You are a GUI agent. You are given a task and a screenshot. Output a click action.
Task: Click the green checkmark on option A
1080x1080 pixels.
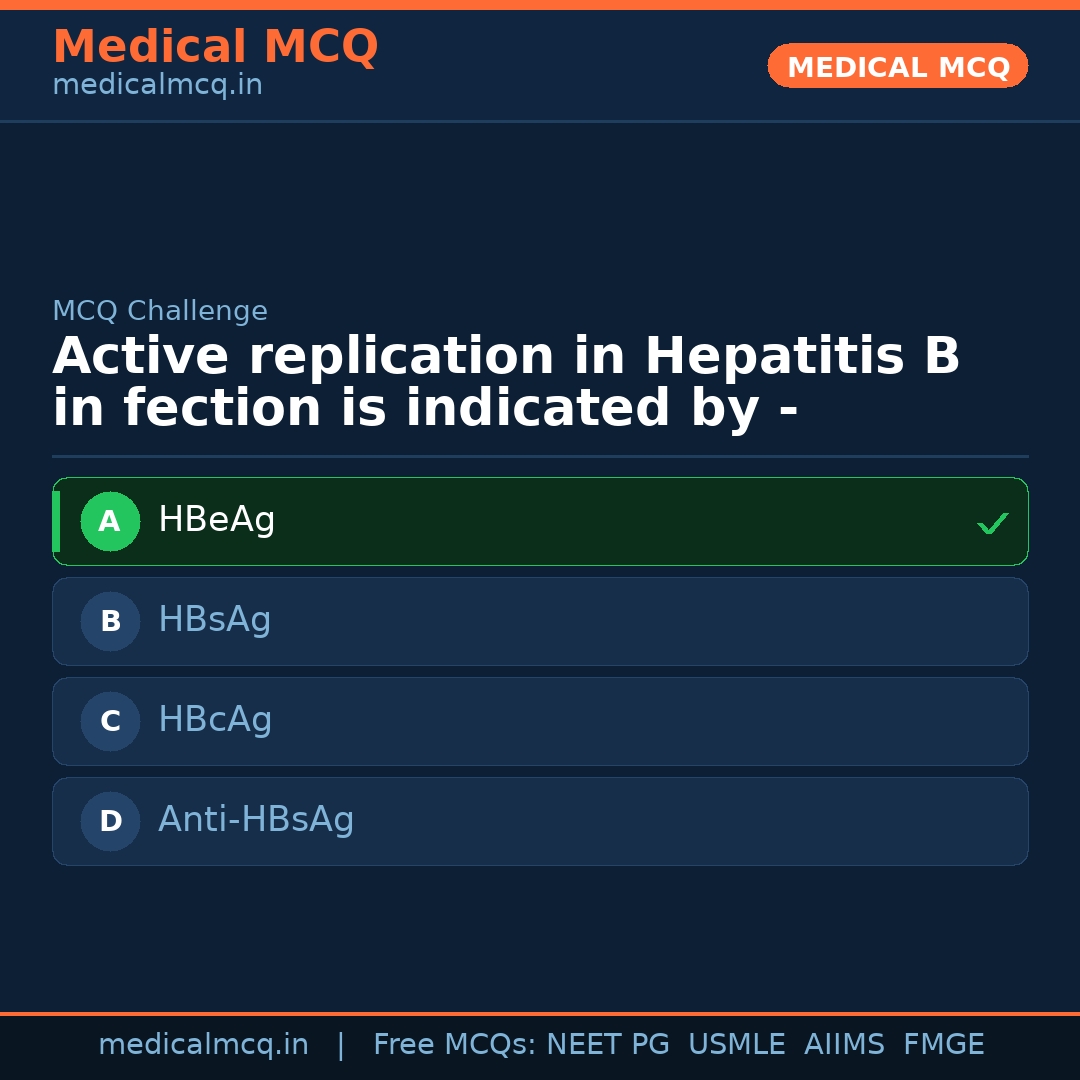pos(992,523)
